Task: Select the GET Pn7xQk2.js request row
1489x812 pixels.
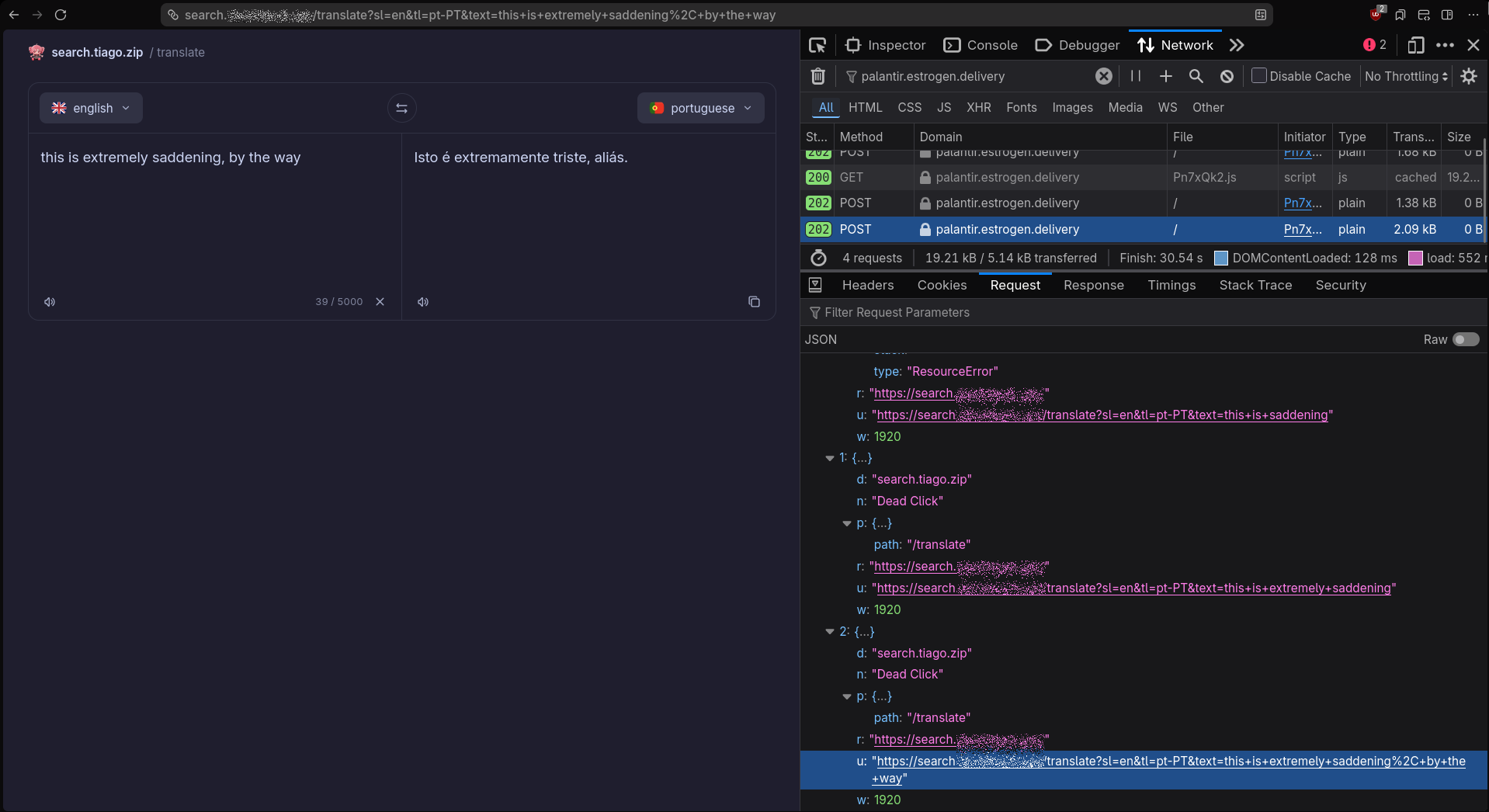Action: [x=1142, y=177]
